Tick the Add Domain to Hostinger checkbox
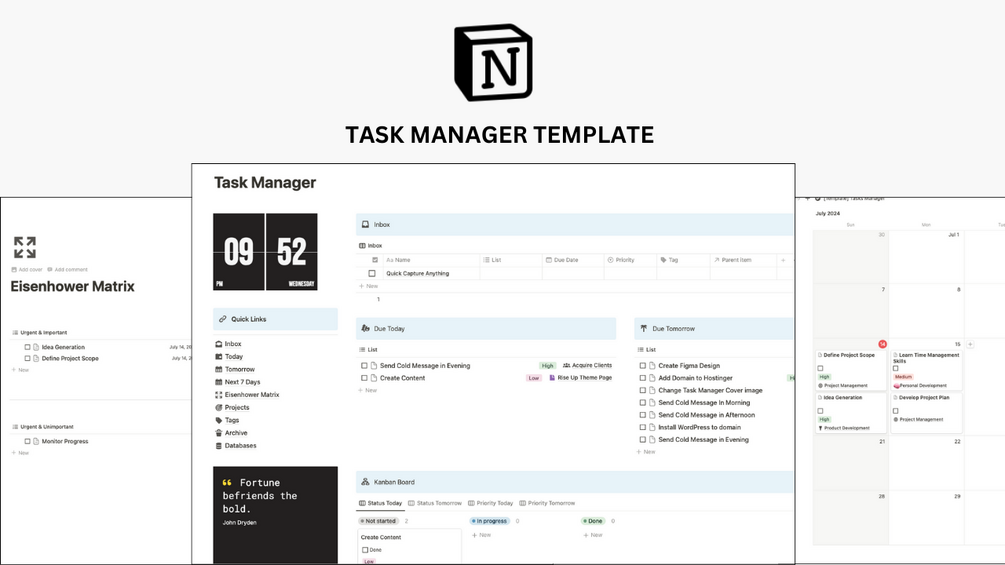The image size is (1005, 565). [643, 378]
